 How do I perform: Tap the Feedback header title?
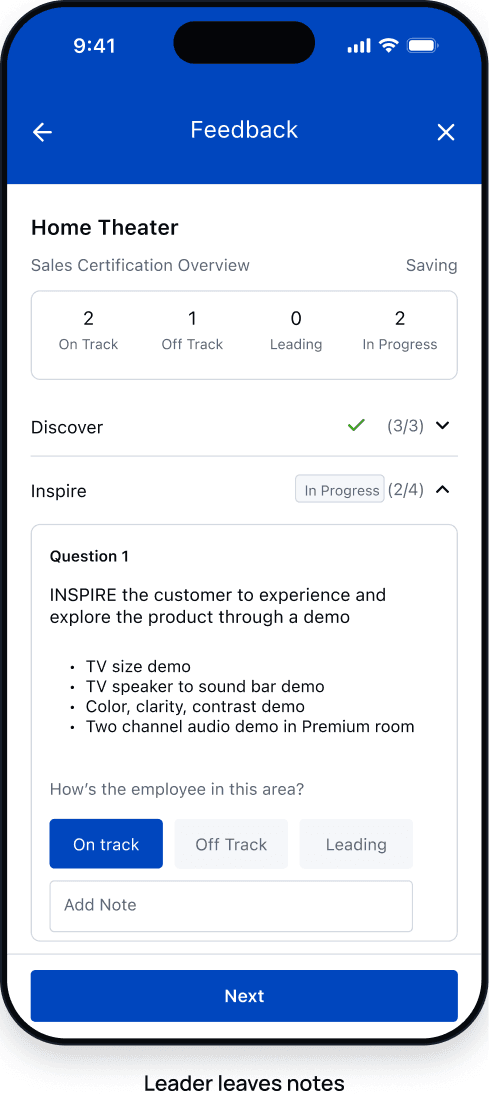[244, 129]
